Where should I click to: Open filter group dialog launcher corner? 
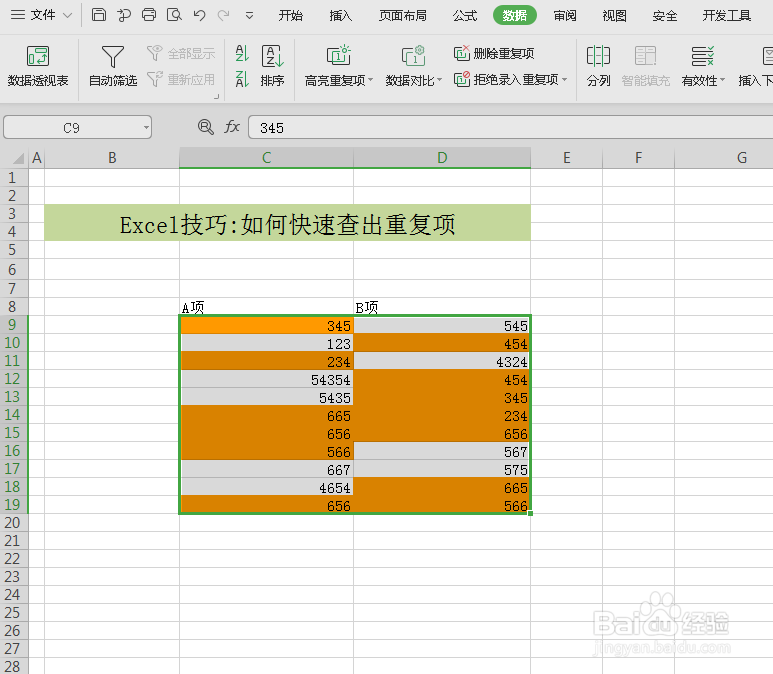(216, 97)
